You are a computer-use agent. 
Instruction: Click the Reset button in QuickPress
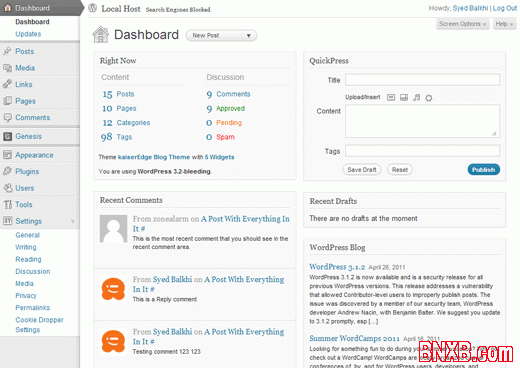tap(400, 170)
